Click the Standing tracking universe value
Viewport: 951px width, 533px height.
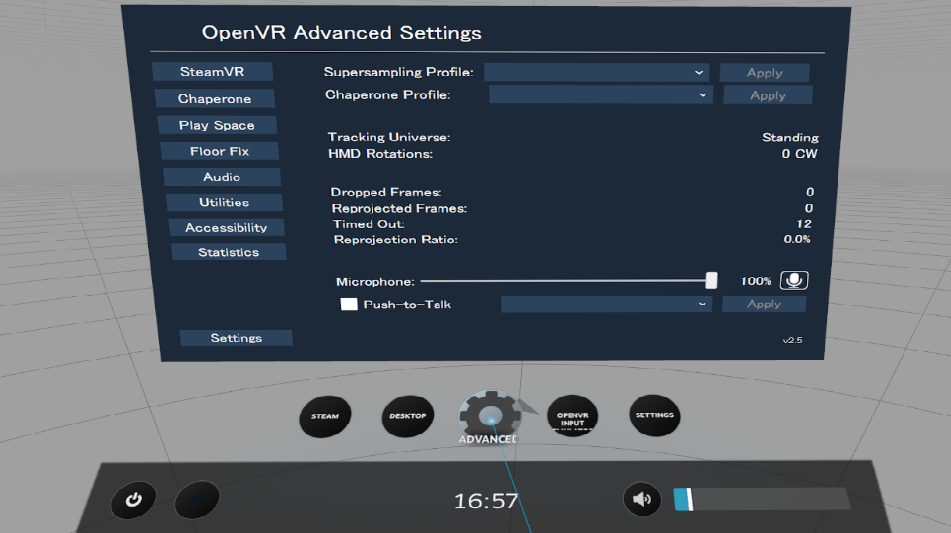click(790, 138)
